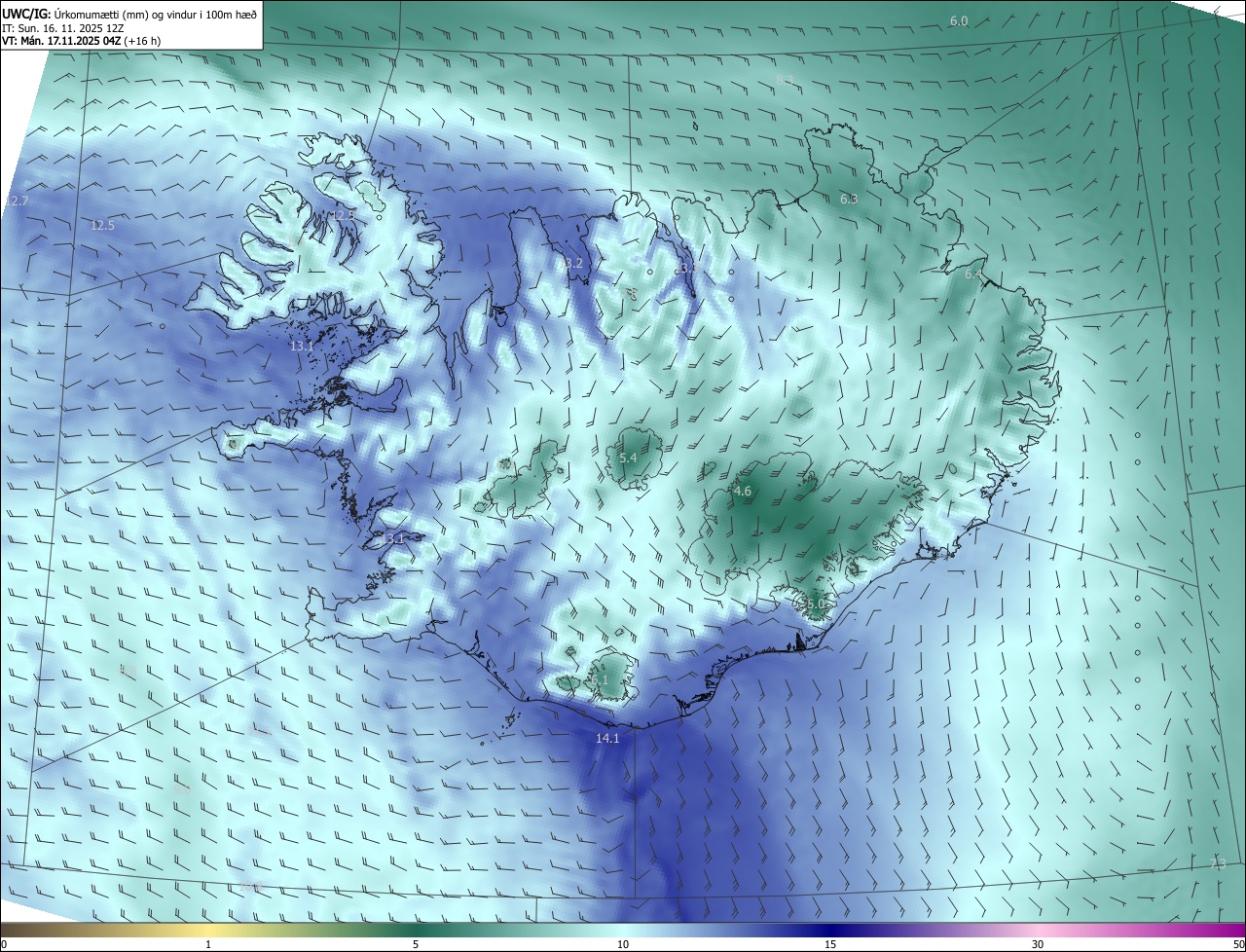The height and width of the screenshot is (952, 1246).
Task: Select the 6.4 value label
Action: (x=973, y=275)
